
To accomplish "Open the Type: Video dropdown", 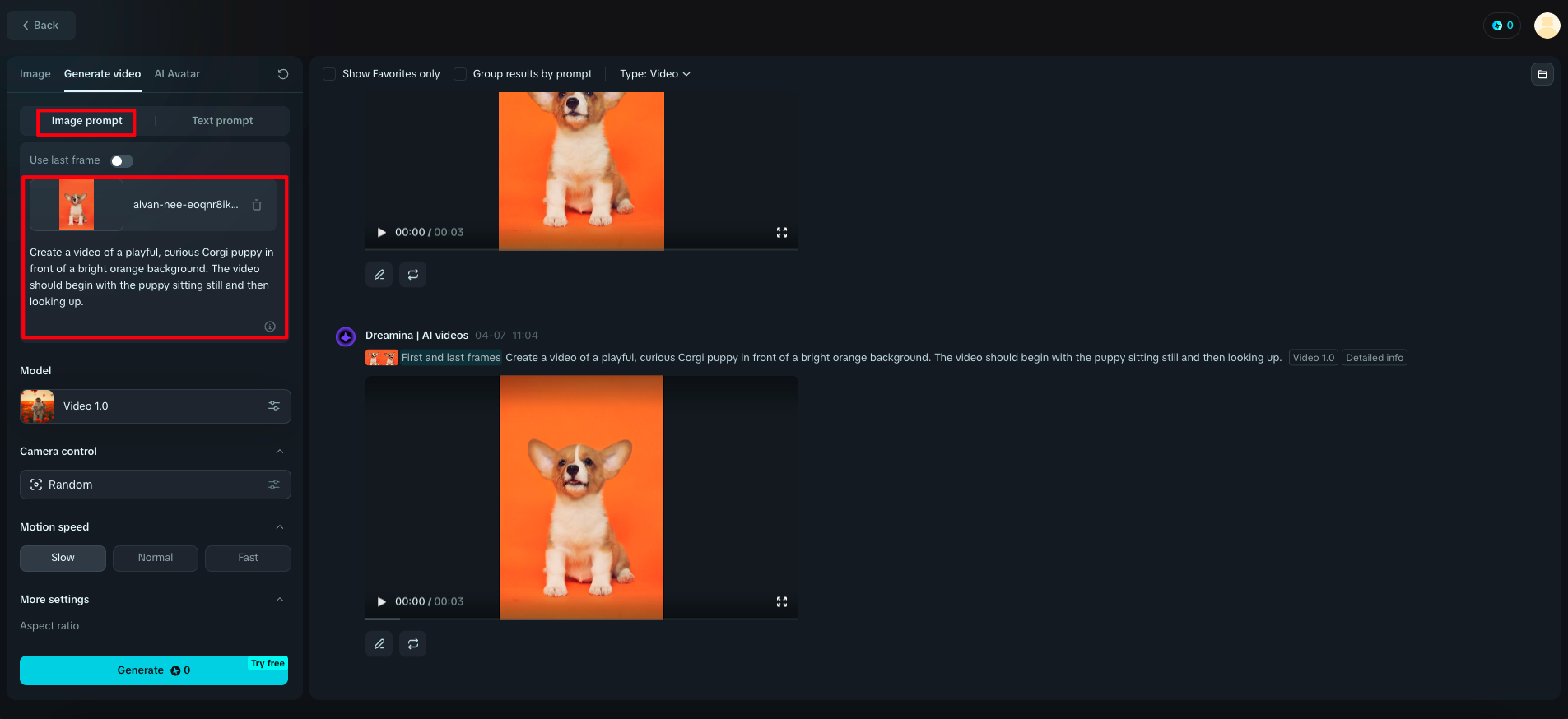I will (655, 74).
